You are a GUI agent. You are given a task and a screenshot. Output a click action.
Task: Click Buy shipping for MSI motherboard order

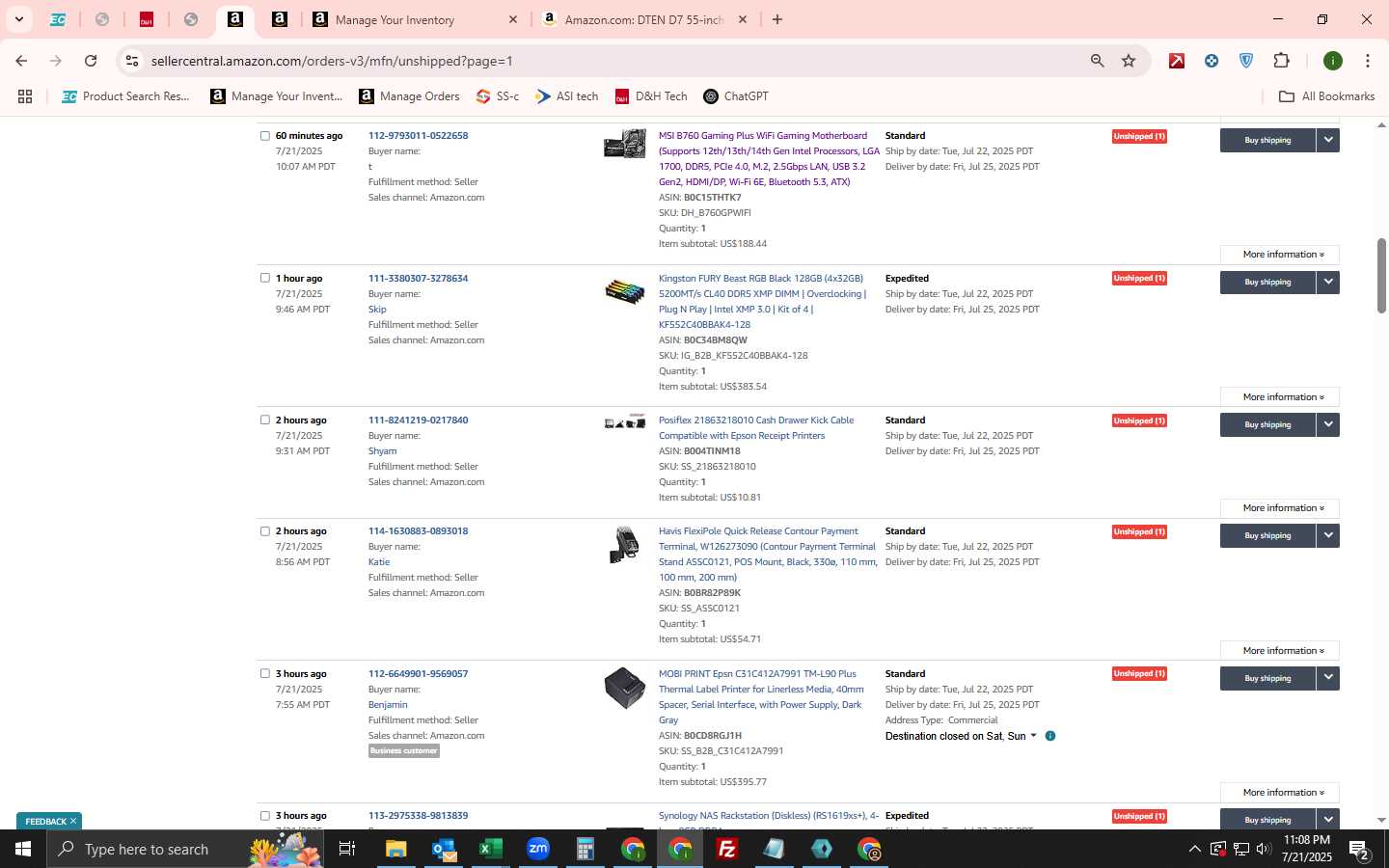coord(1267,140)
